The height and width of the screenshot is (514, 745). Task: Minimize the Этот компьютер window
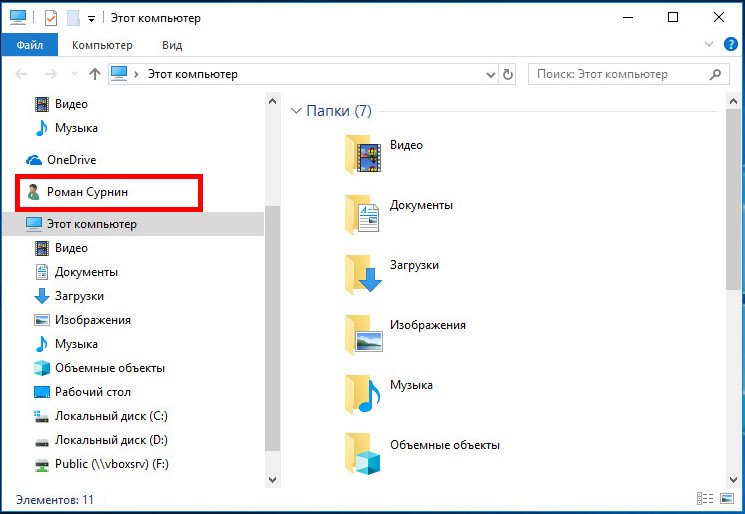(x=628, y=18)
